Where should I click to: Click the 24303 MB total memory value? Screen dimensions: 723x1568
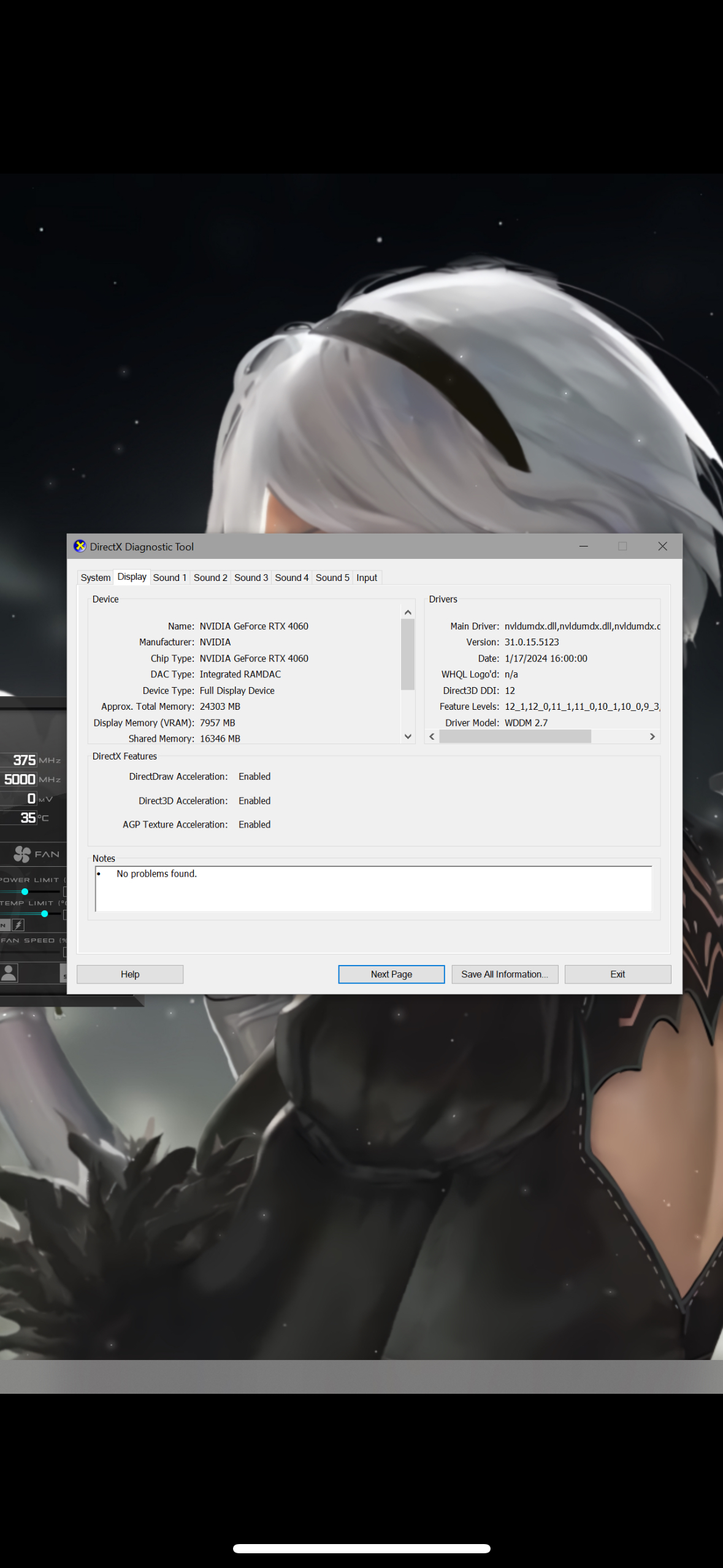pyautogui.click(x=220, y=707)
